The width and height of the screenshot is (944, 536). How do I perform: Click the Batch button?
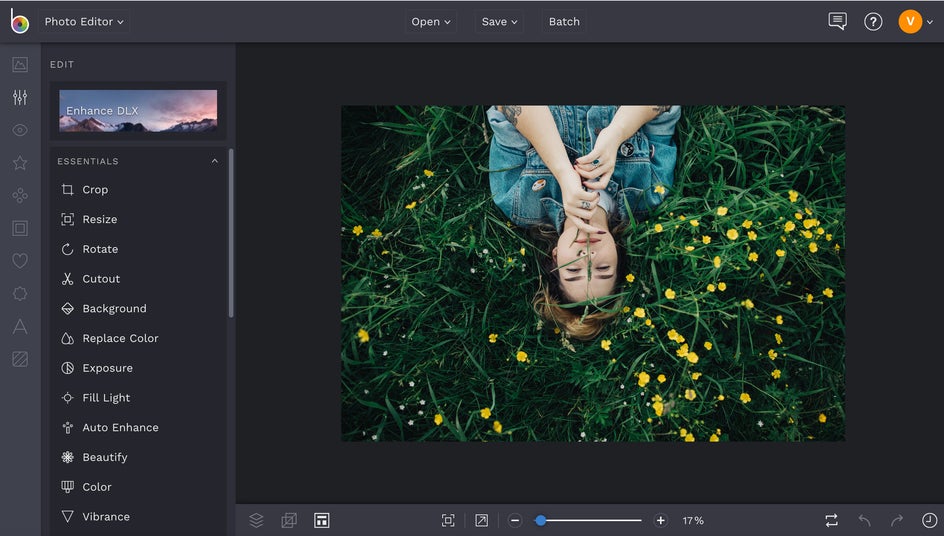(x=564, y=21)
